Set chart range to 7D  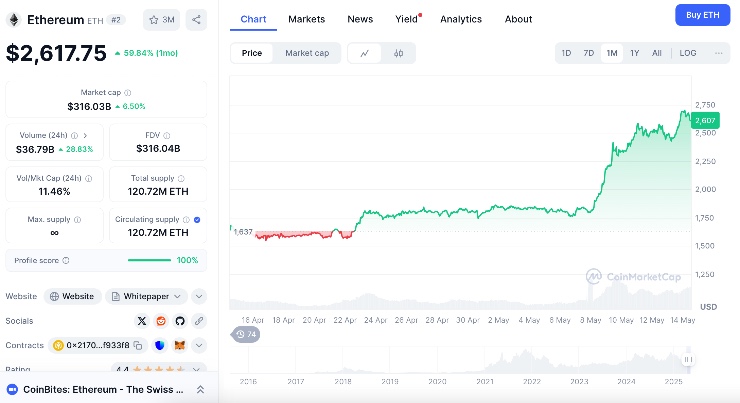589,53
